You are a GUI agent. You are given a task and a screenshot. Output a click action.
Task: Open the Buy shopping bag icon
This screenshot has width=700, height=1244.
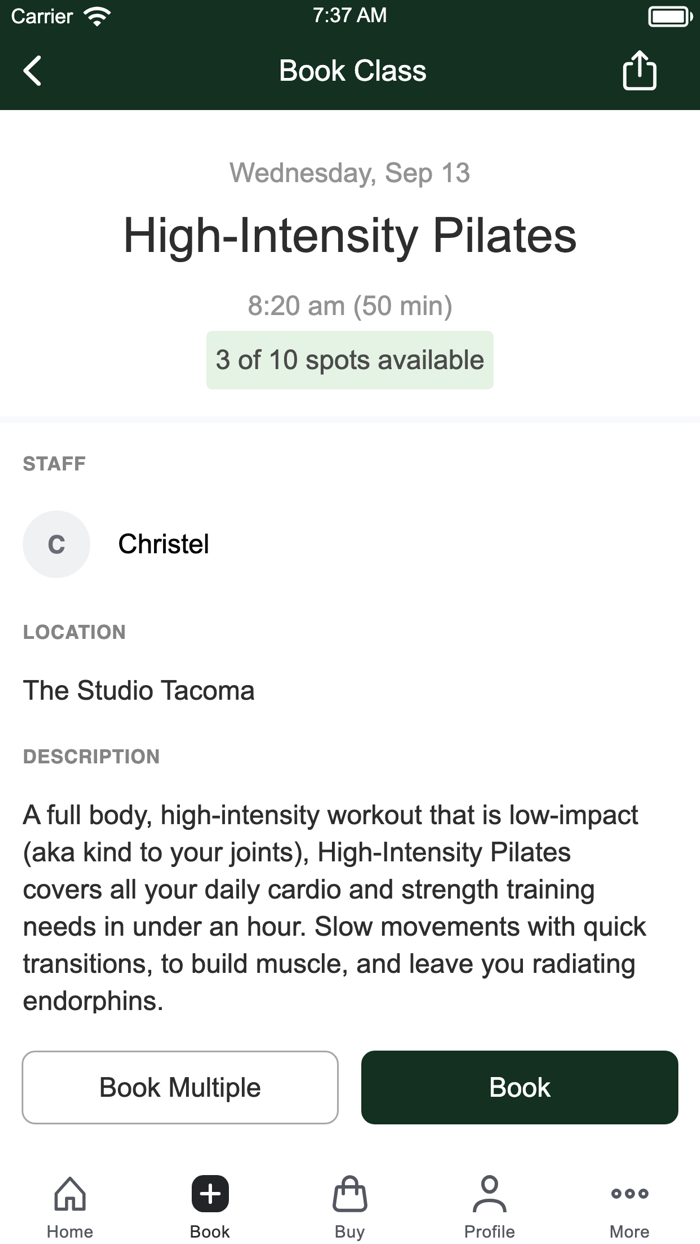[349, 1192]
